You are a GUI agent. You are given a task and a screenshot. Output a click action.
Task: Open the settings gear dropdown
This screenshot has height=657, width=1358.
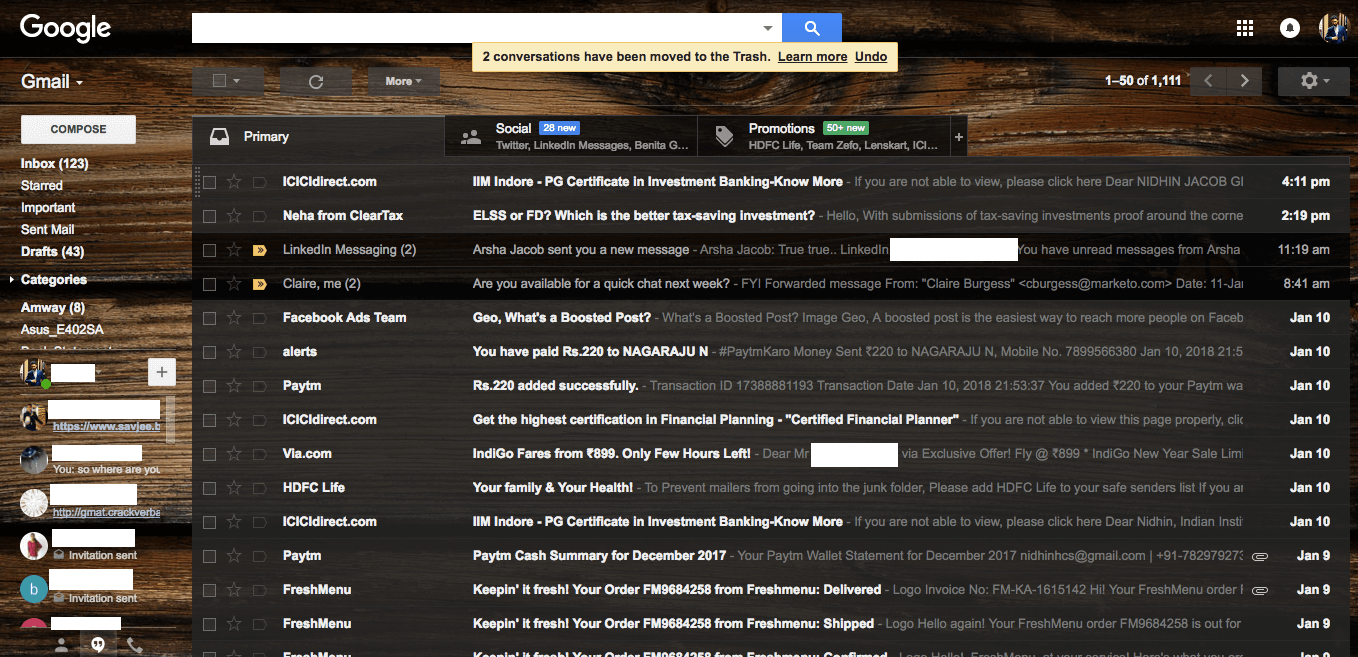pyautogui.click(x=1314, y=81)
